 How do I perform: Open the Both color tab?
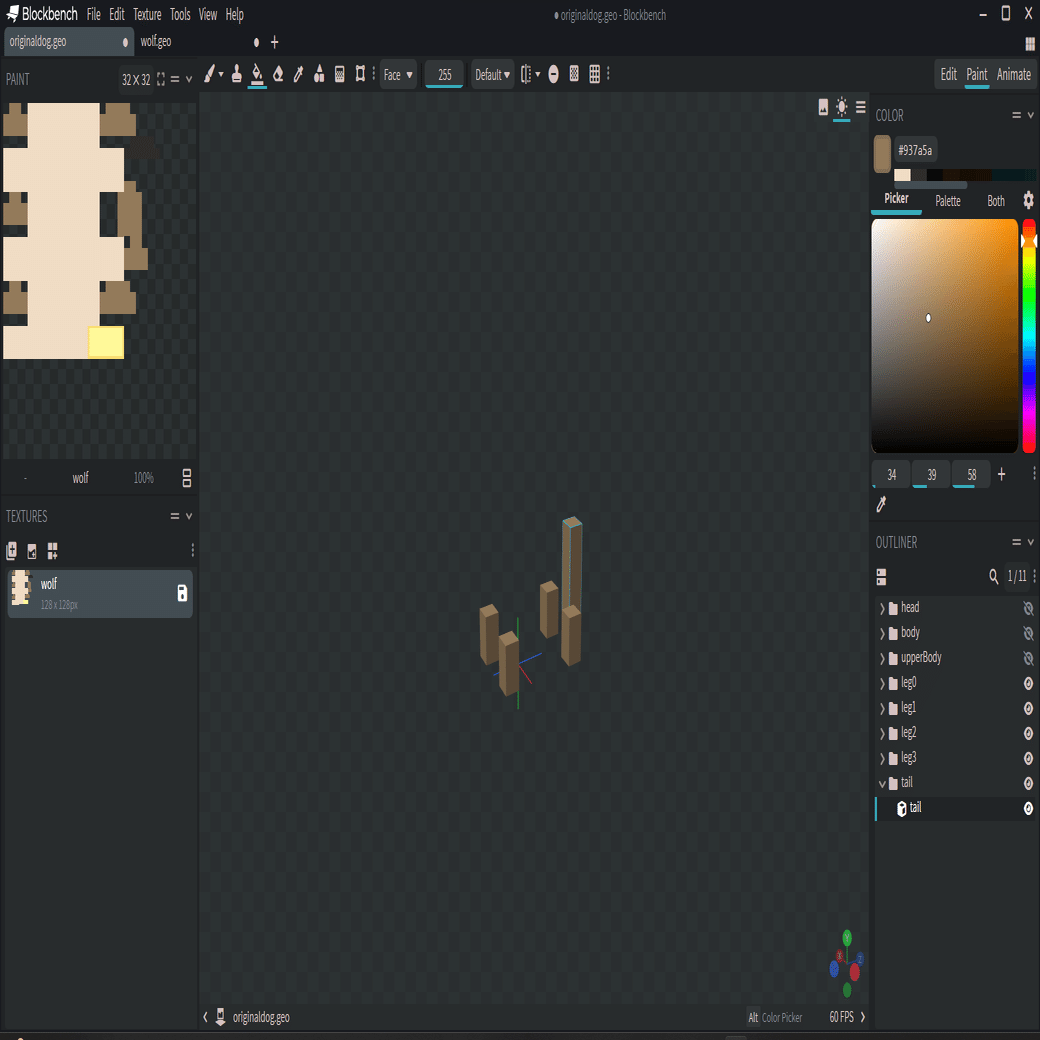coord(996,201)
